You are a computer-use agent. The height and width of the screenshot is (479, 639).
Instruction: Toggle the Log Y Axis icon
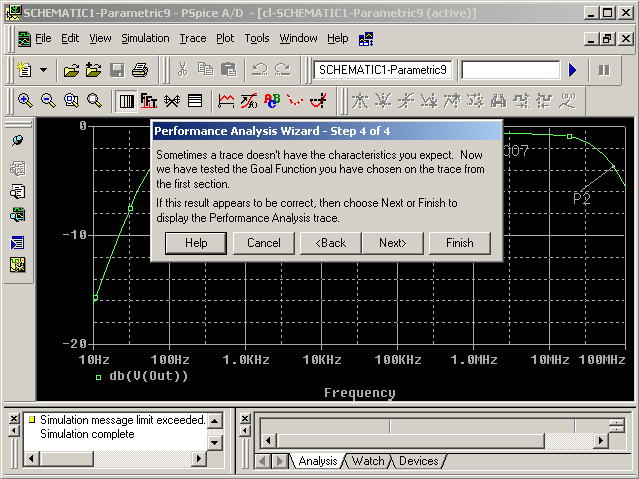pyautogui.click(x=195, y=100)
